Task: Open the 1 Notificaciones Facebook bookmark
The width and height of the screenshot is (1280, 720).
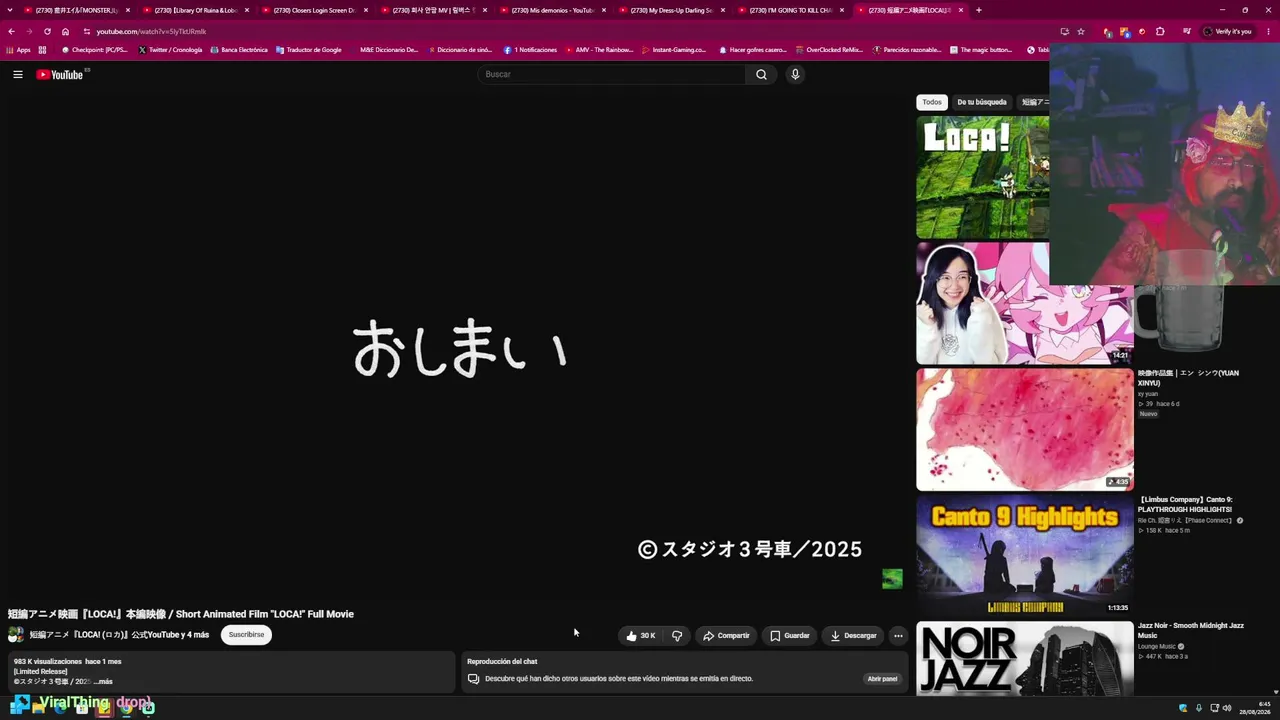Action: pos(530,50)
